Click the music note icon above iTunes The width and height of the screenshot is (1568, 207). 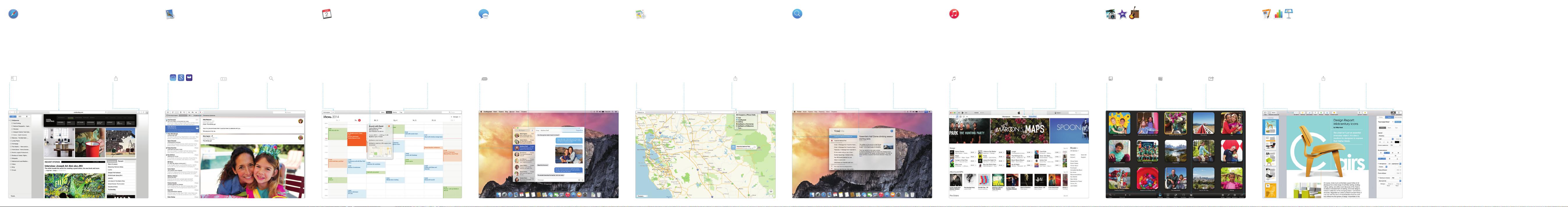point(954,78)
